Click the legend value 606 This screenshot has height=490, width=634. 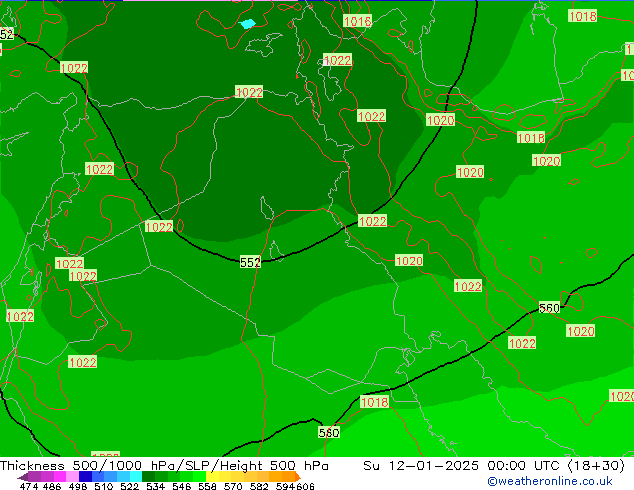(x=305, y=486)
